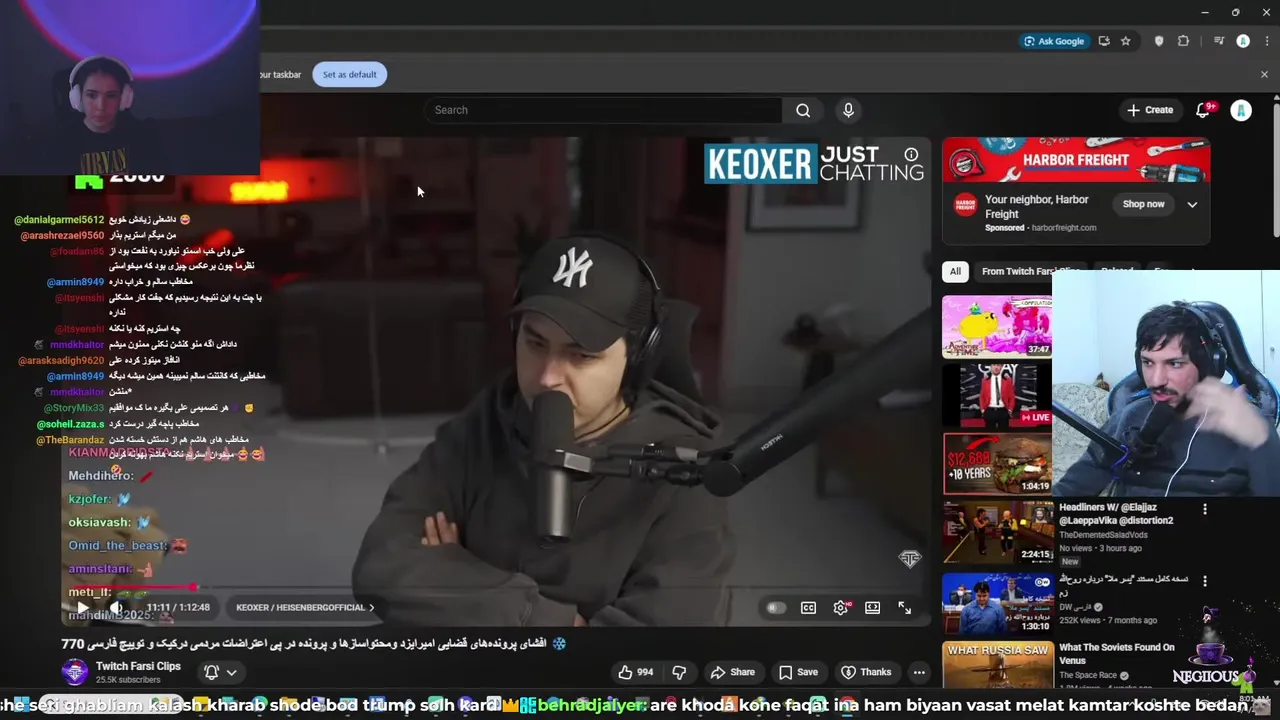Play the video with the play button

(x=83, y=607)
